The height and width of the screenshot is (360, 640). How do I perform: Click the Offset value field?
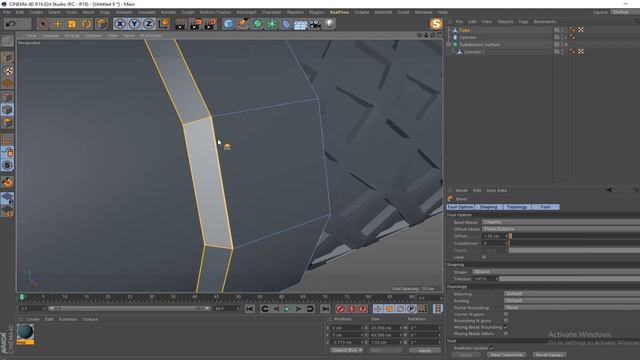tap(493, 236)
